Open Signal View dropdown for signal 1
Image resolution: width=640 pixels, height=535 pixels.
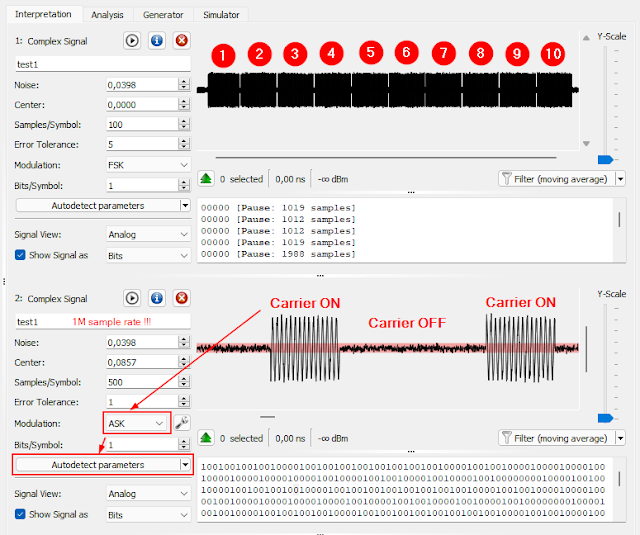148,234
